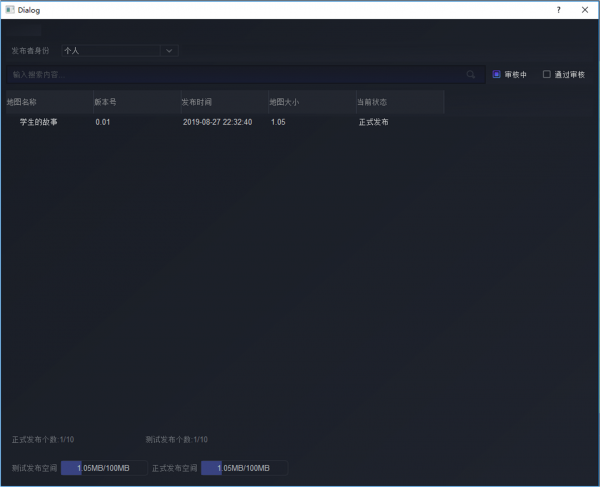Viewport: 600px width, 487px height.
Task: Click the search magnifier icon
Action: pos(471,75)
